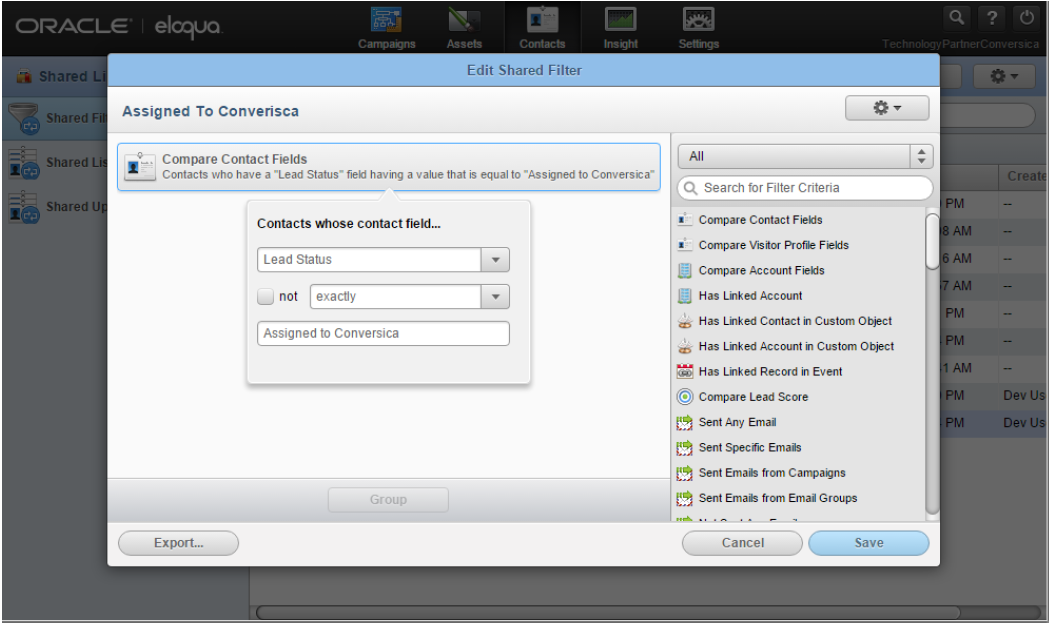The image size is (1050, 624).
Task: Open the Settings gear-wheel icon in top navigation
Action: [698, 20]
